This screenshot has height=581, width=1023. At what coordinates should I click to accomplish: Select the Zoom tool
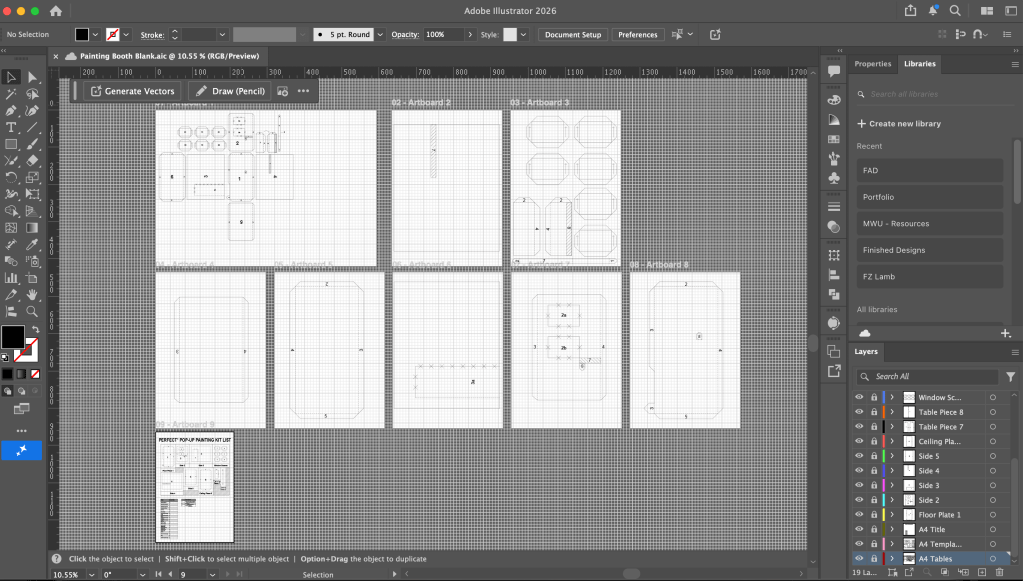pyautogui.click(x=32, y=311)
